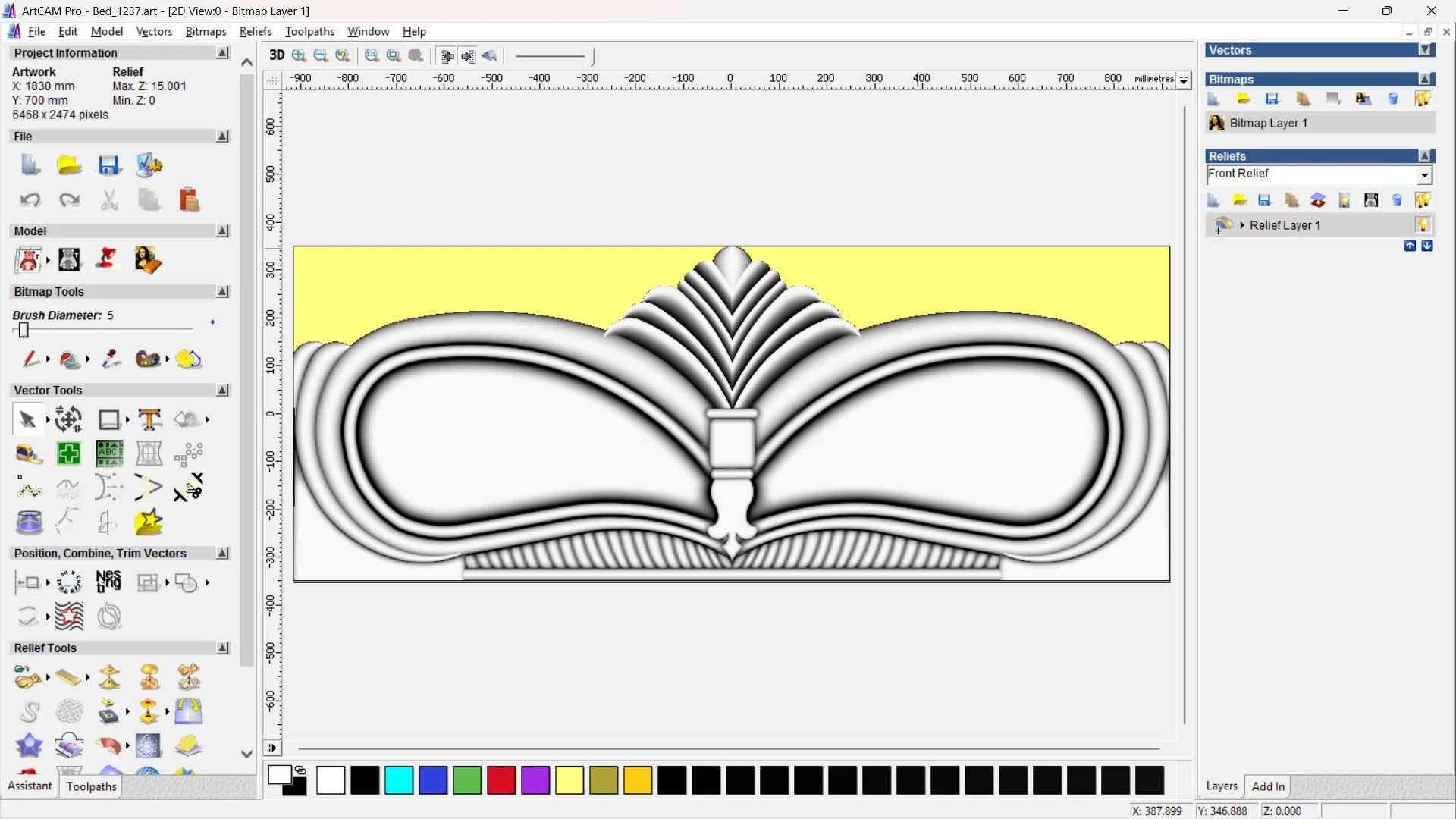This screenshot has width=1456, height=819.
Task: Select the Create Text vector tool
Action: [149, 419]
